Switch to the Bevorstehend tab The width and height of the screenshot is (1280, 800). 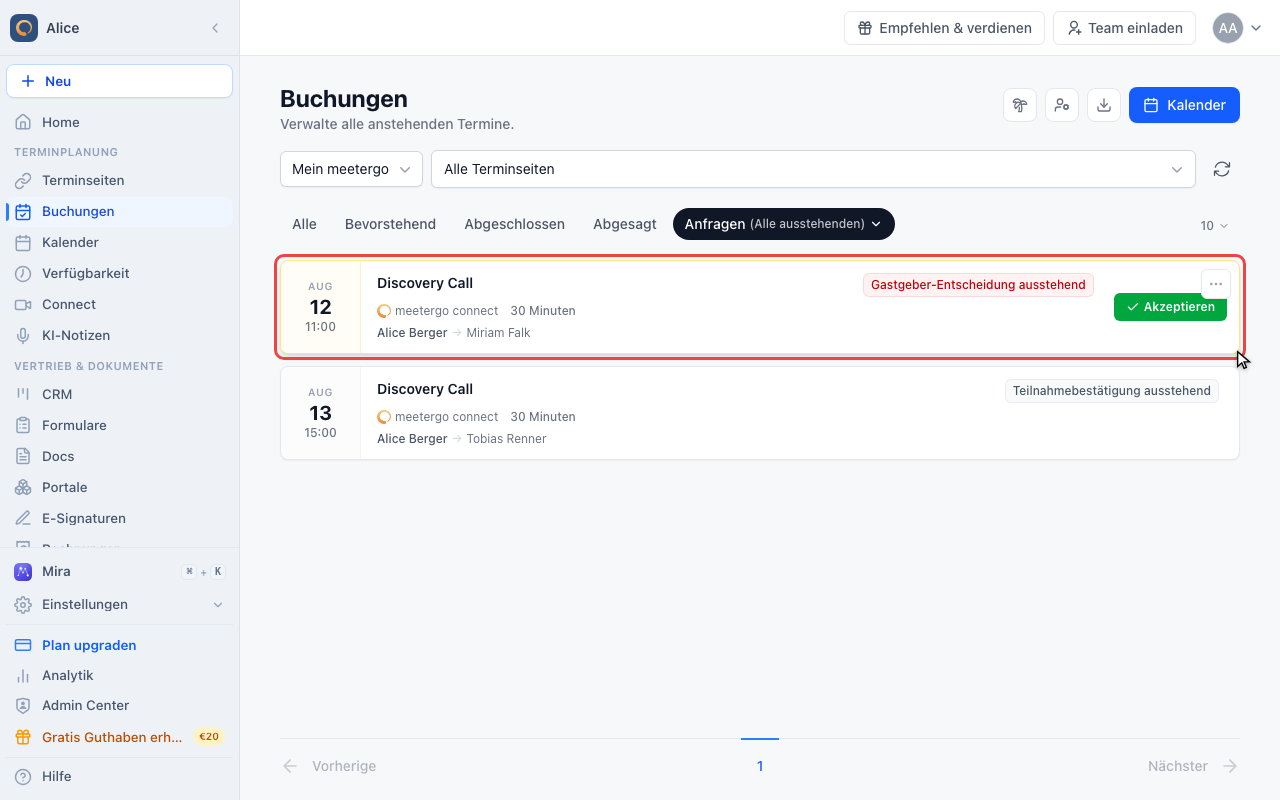[x=390, y=224]
